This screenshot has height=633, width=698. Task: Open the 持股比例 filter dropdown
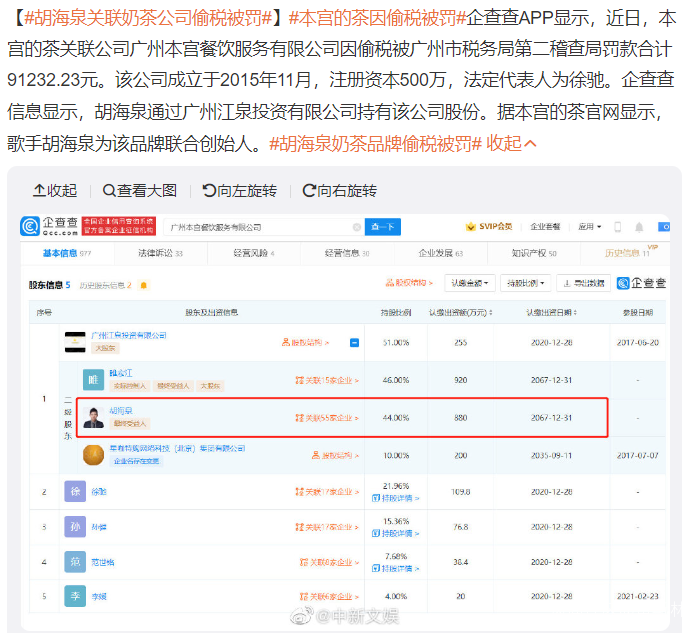pos(523,284)
